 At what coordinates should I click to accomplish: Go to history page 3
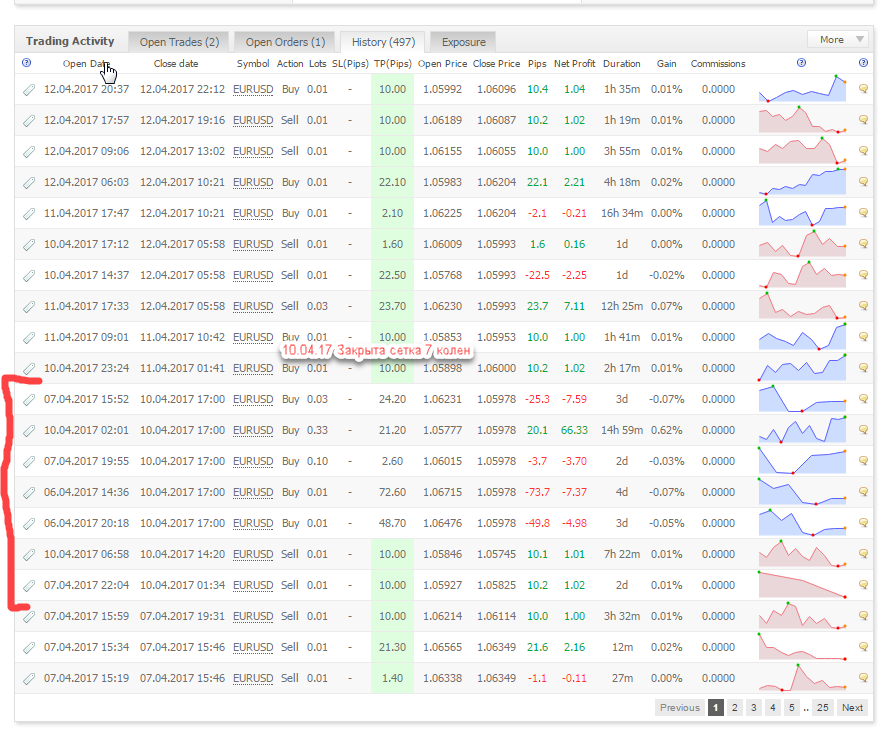point(754,707)
